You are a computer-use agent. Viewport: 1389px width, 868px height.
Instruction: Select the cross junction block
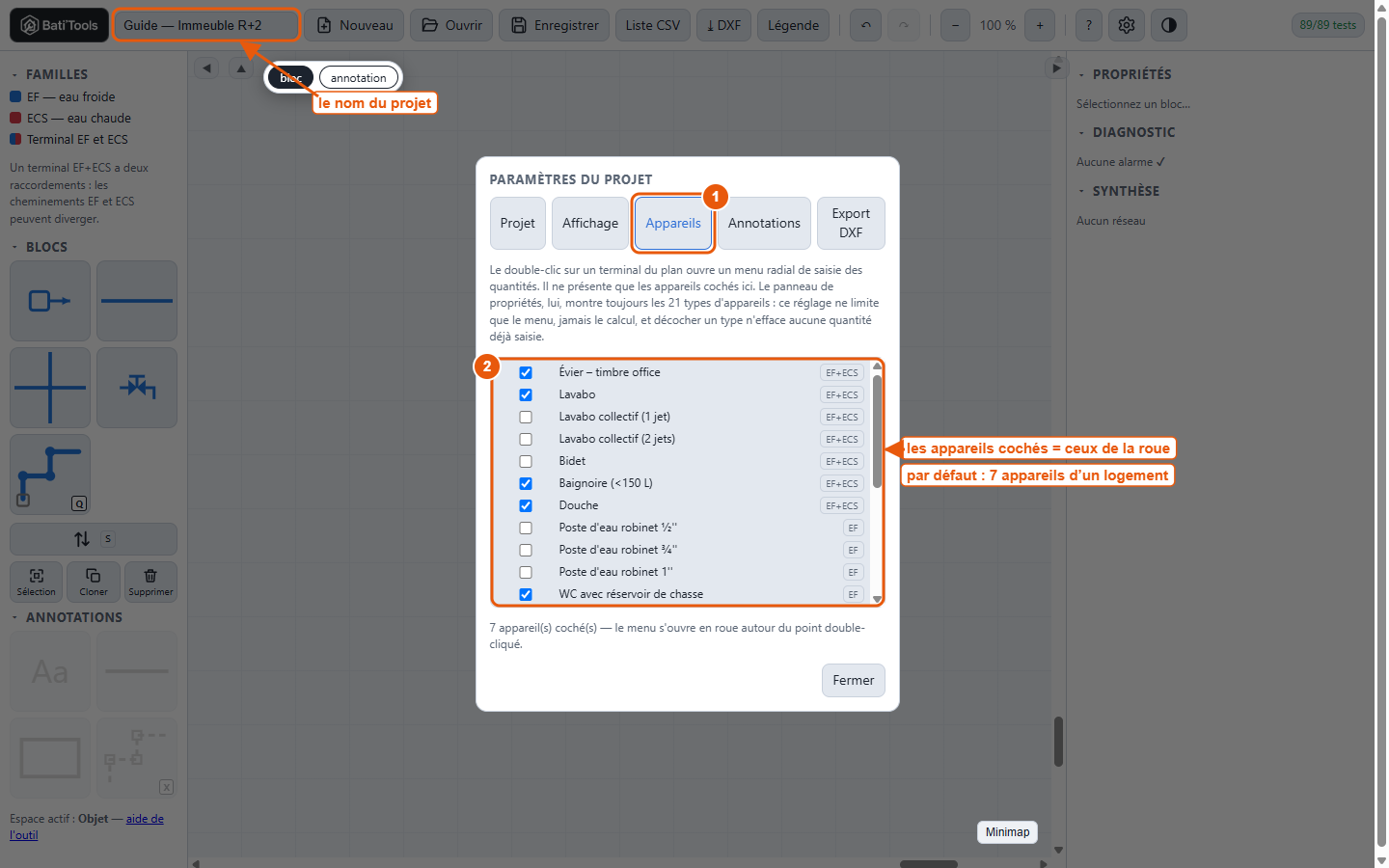tap(50, 388)
